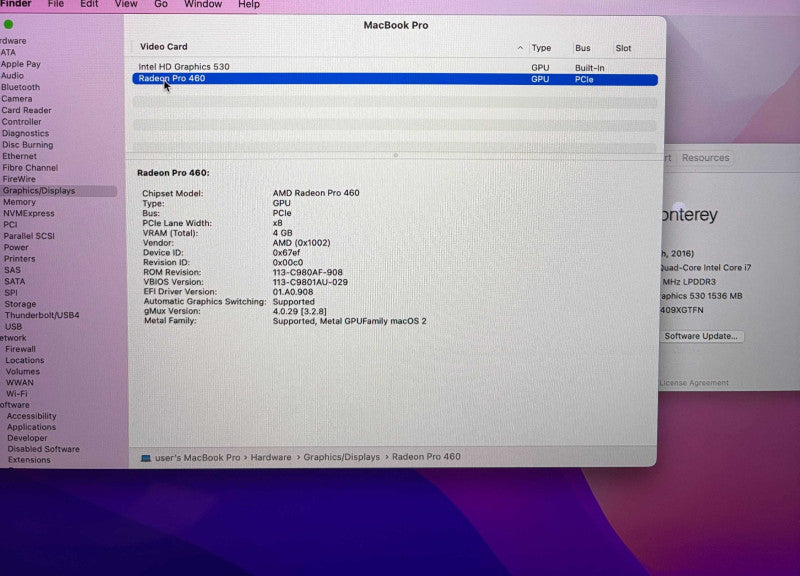The width and height of the screenshot is (800, 576).
Task: Select Fibre Channel in the sidebar
Action: [x=30, y=168]
